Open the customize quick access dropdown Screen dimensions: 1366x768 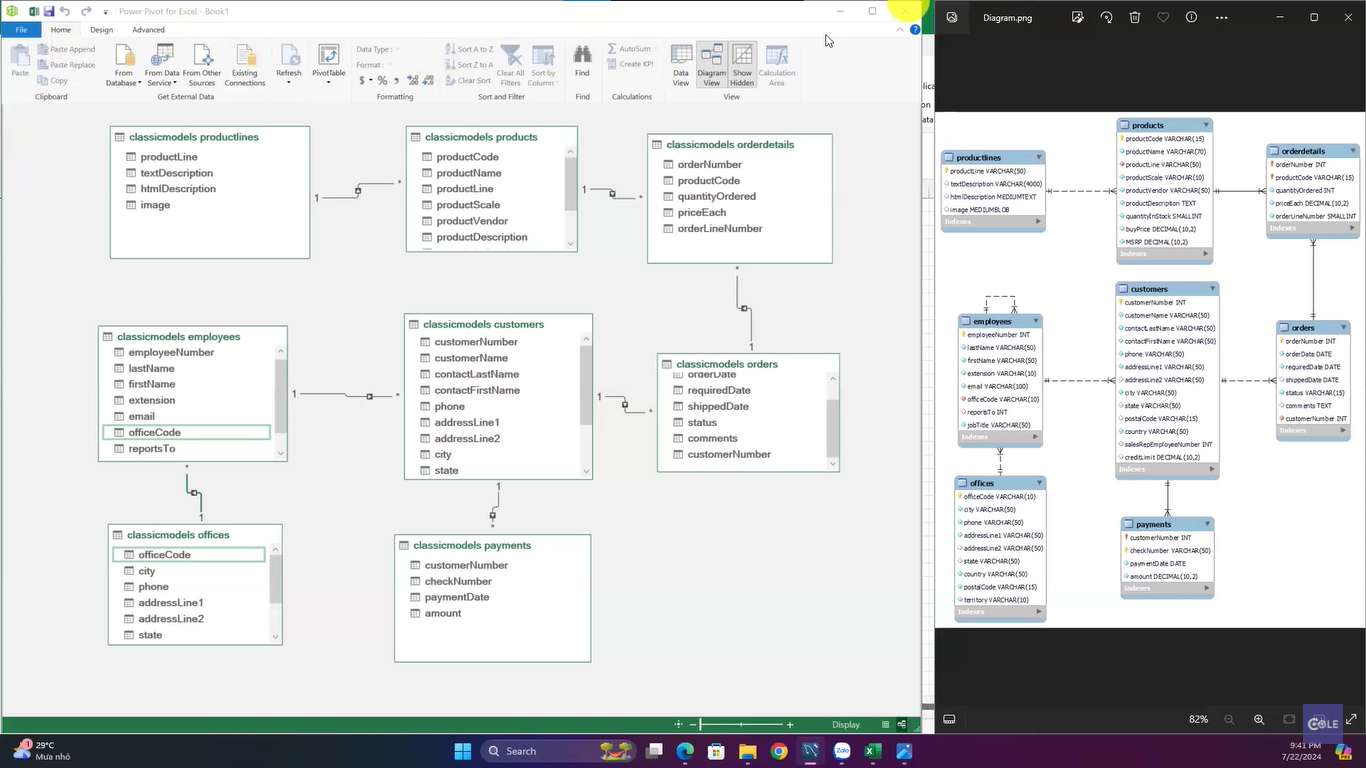pos(105,12)
